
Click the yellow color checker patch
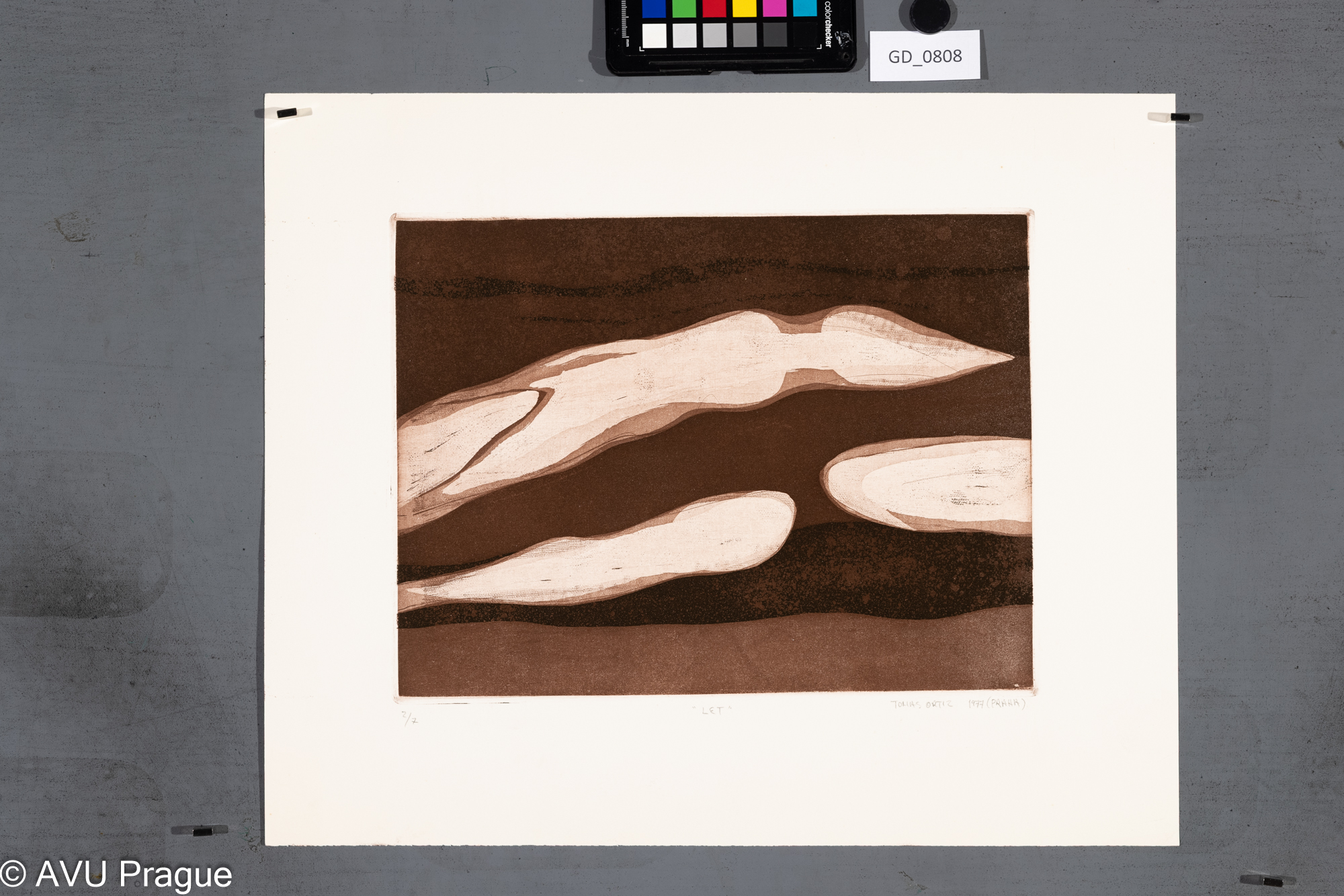(x=744, y=8)
